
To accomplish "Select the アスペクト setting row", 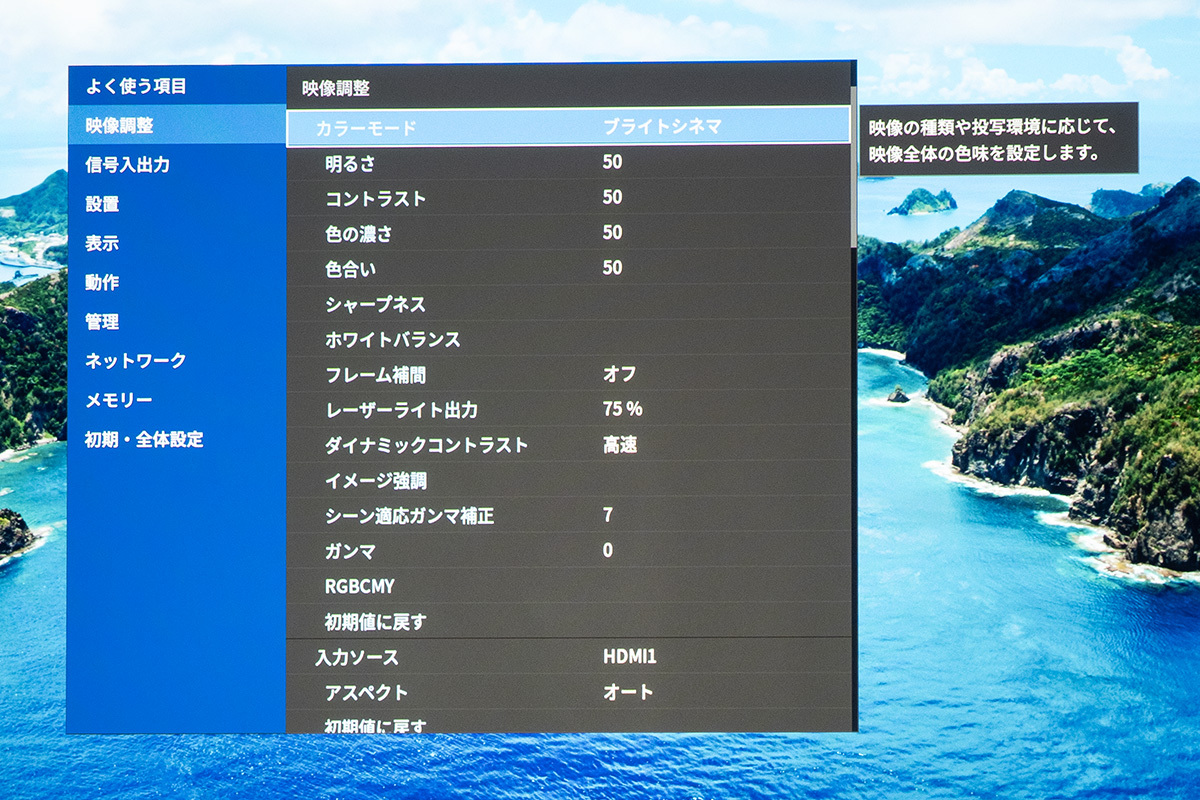I will (x=568, y=692).
